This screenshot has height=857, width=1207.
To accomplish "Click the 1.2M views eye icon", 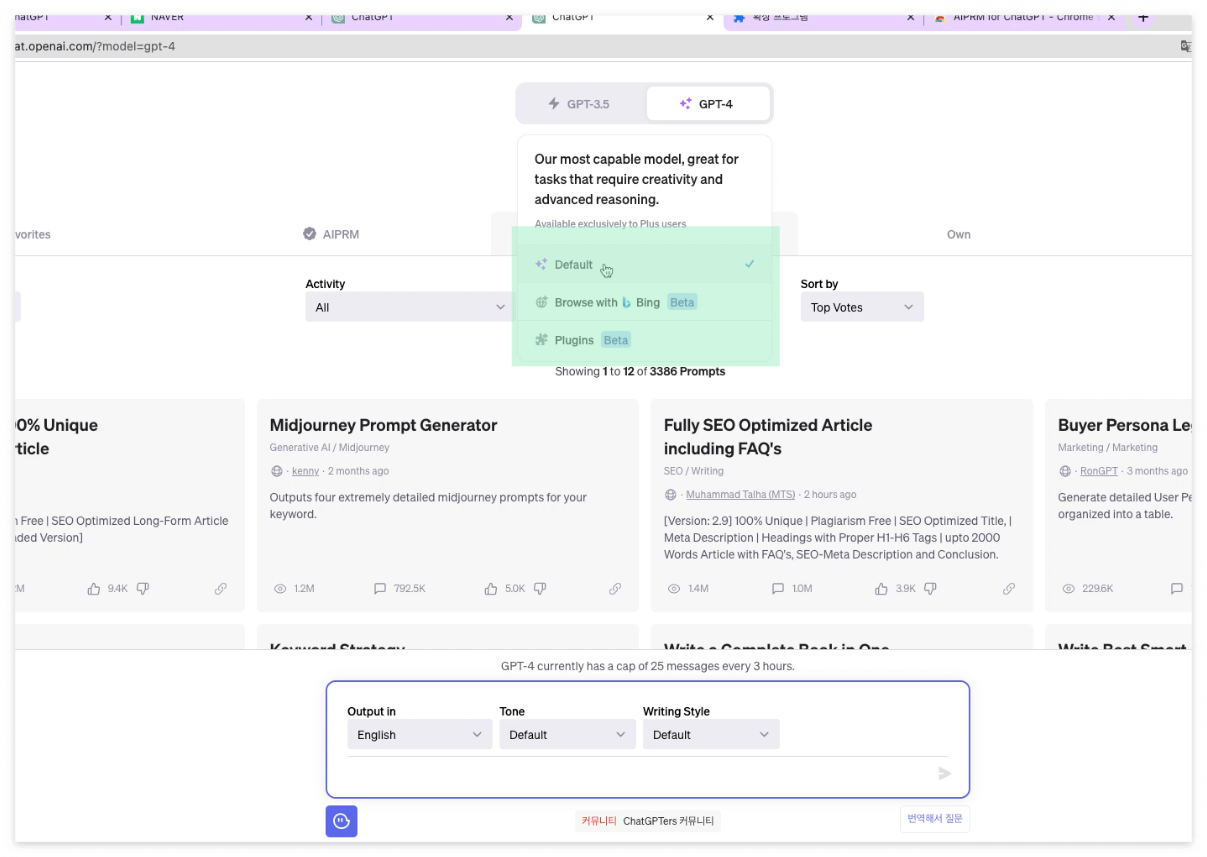I will click(x=280, y=589).
